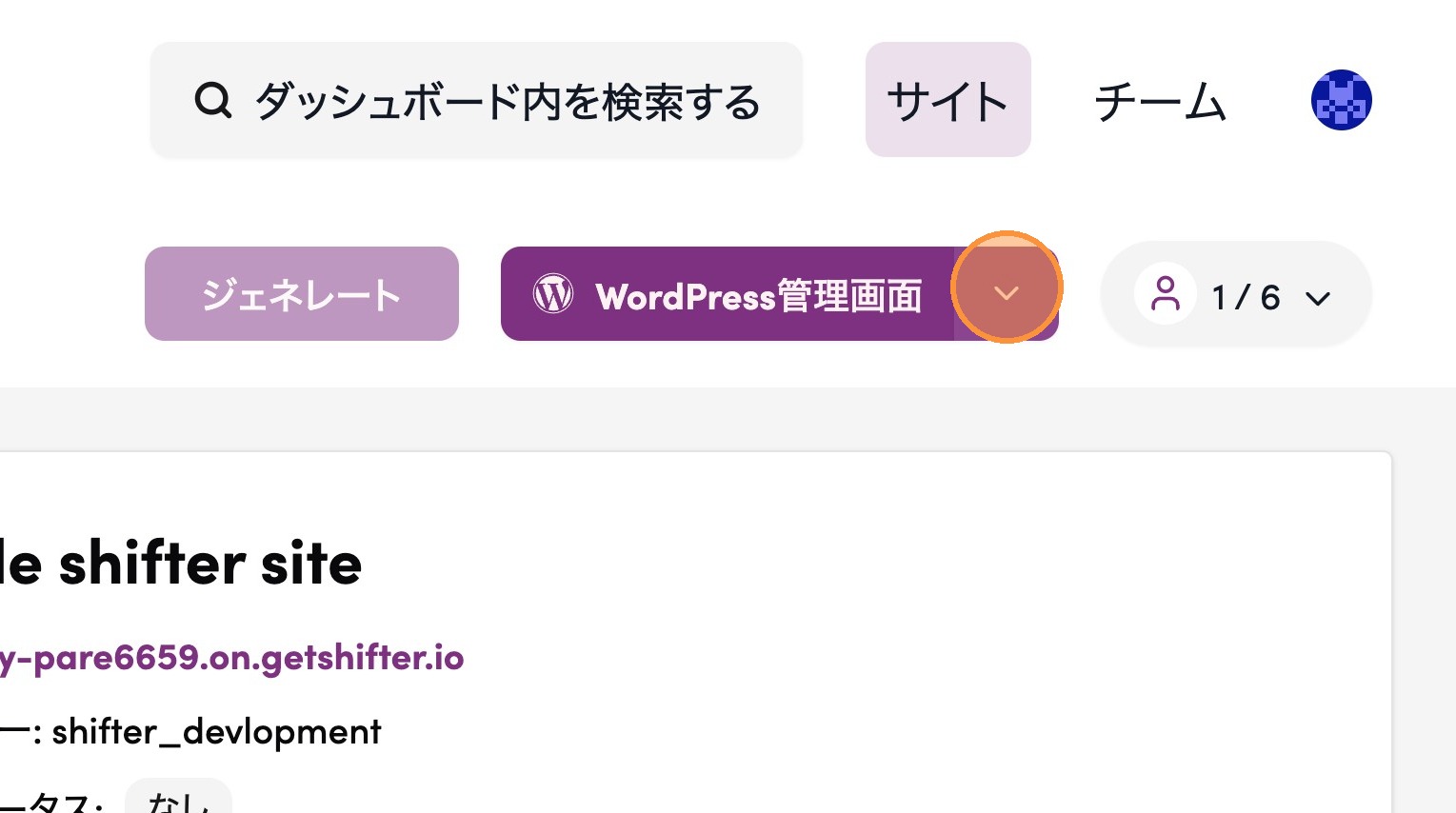The height and width of the screenshot is (813, 1456).
Task: Click the blank header area left of search
Action: coord(67,100)
